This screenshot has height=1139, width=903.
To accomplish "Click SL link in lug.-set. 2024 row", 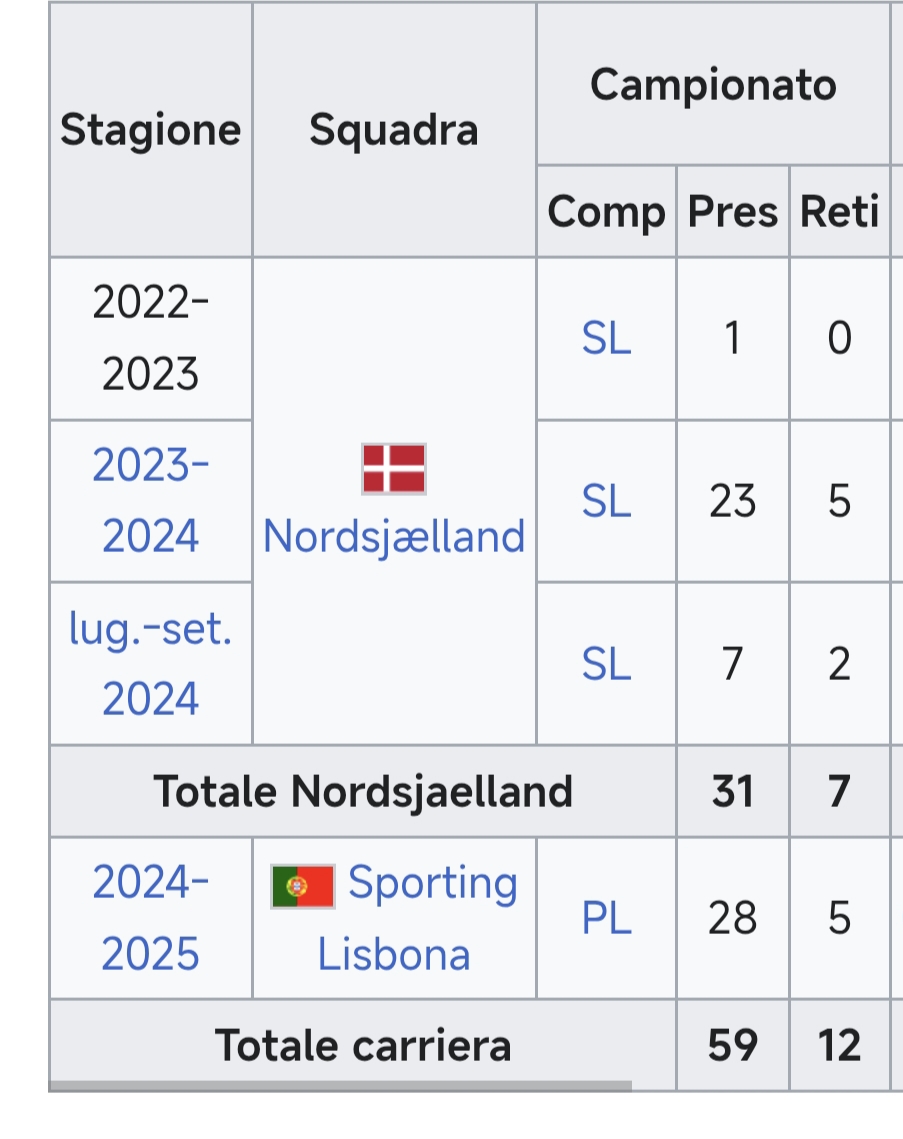I will pos(607,664).
